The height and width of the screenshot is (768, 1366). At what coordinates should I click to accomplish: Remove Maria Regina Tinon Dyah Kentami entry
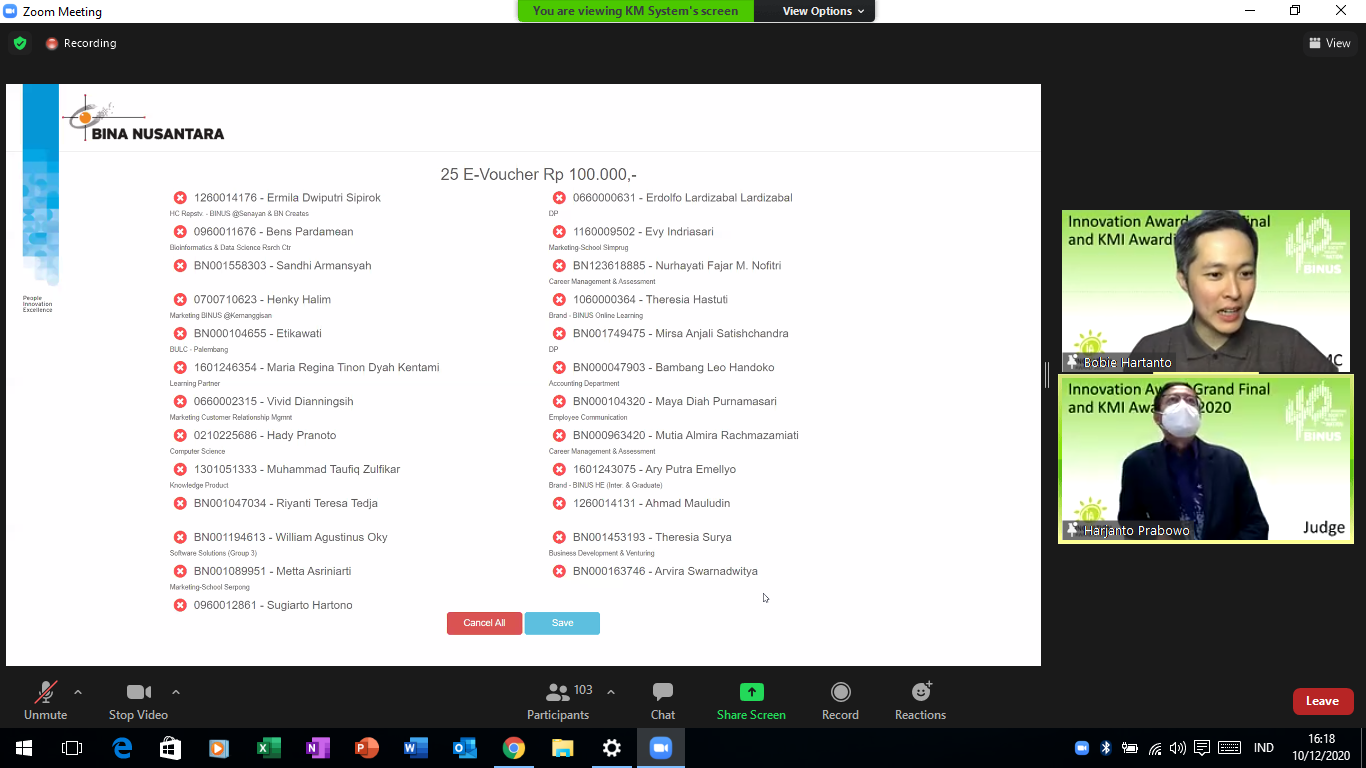tap(180, 368)
